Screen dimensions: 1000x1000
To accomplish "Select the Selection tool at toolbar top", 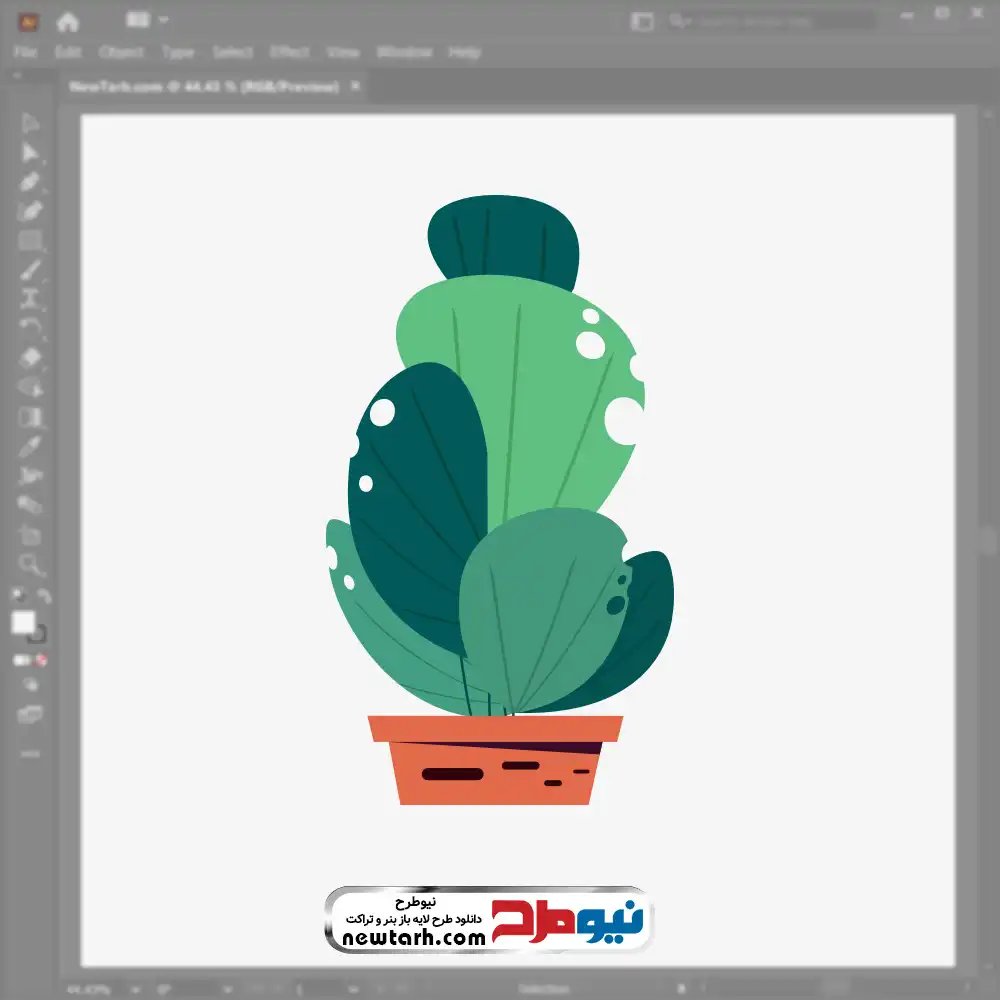I will [x=30, y=124].
